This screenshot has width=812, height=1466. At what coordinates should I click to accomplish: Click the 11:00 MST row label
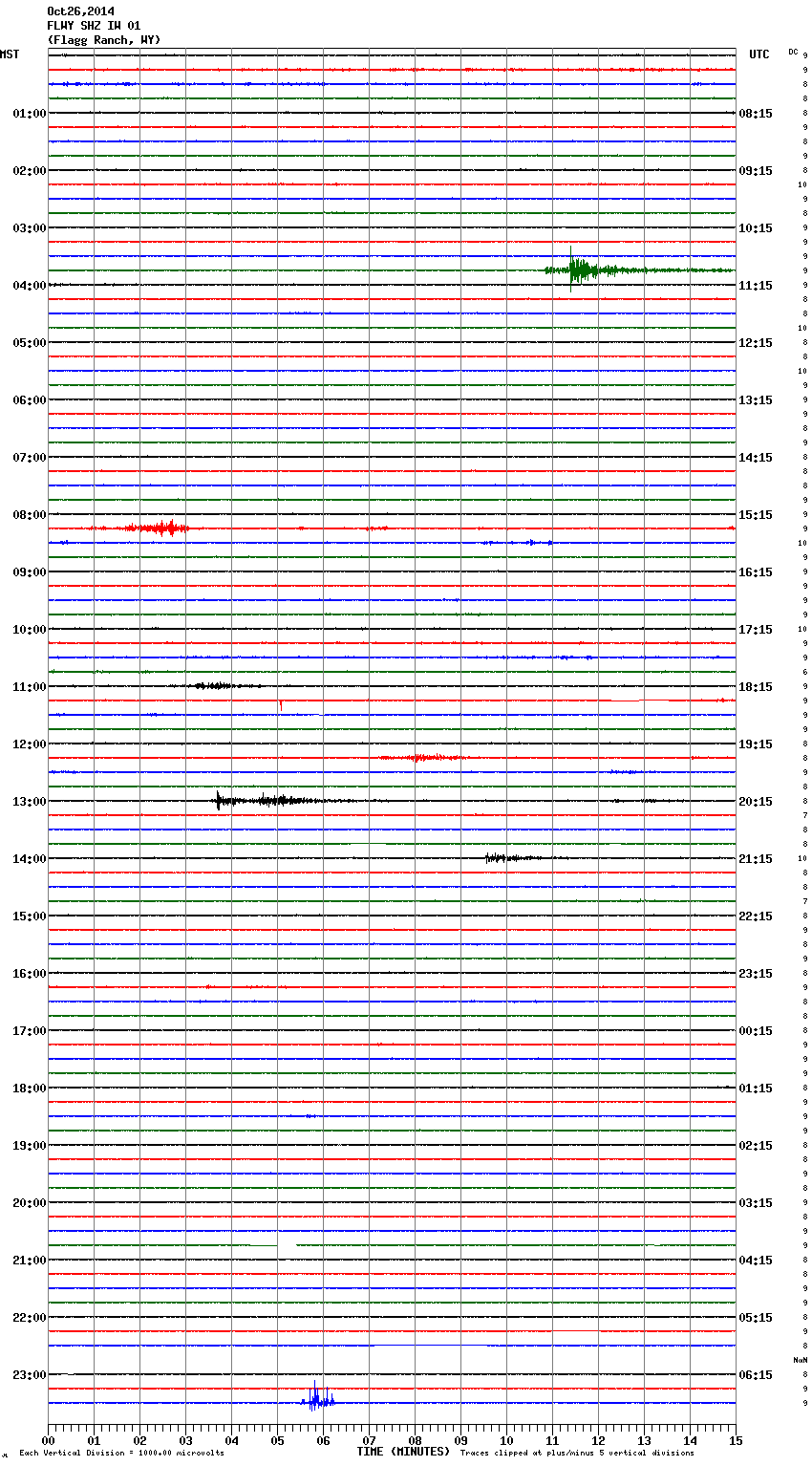[30, 687]
